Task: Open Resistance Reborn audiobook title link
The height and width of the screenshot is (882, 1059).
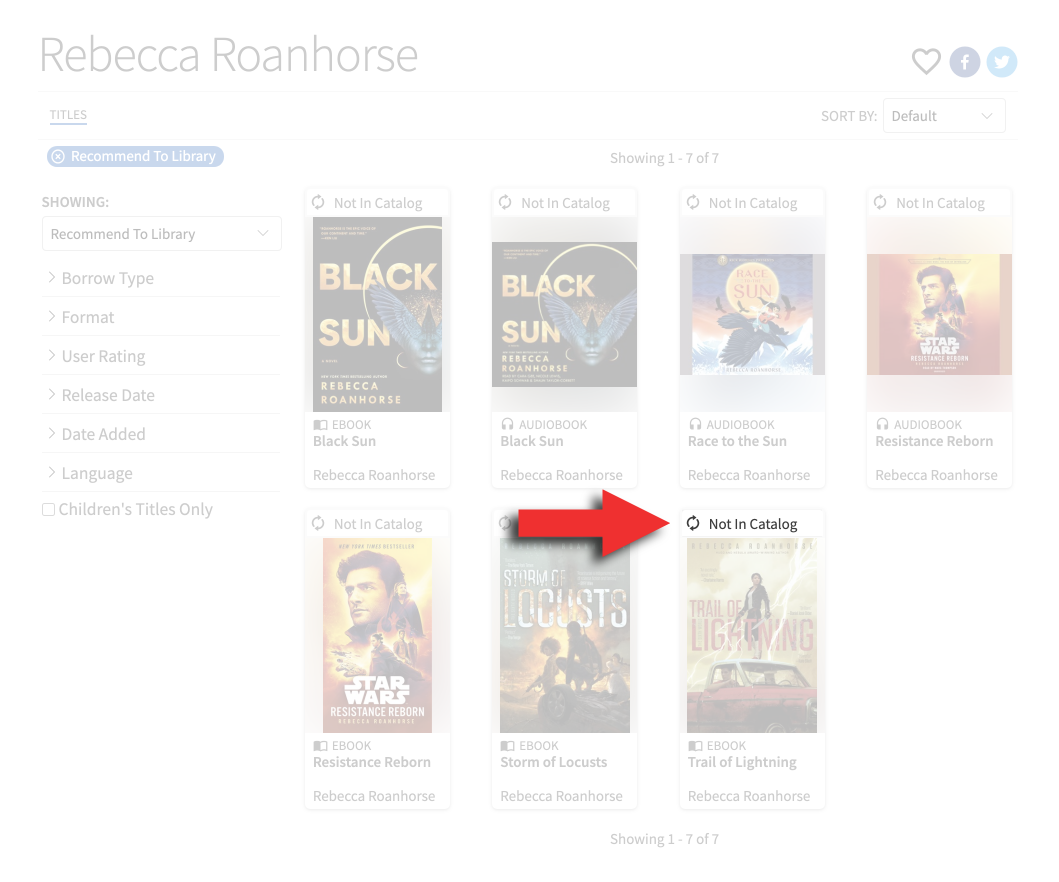Action: [934, 441]
